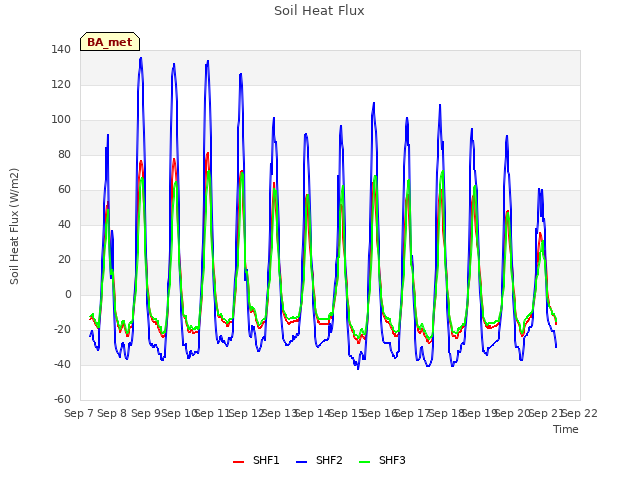
Task: Click the -40 y-axis tick value
Action: 62,364
